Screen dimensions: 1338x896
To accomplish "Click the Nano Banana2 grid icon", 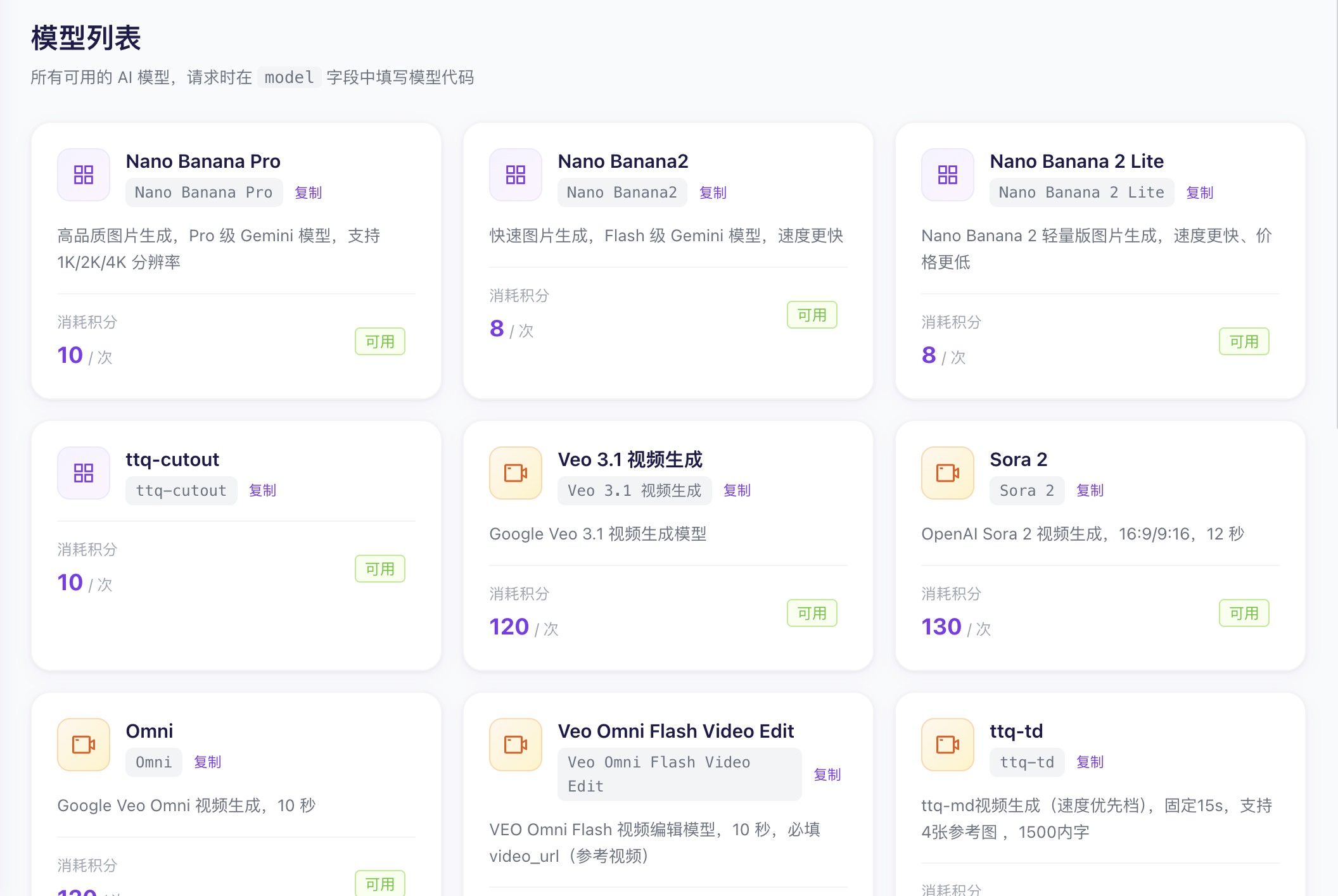I will pos(516,175).
